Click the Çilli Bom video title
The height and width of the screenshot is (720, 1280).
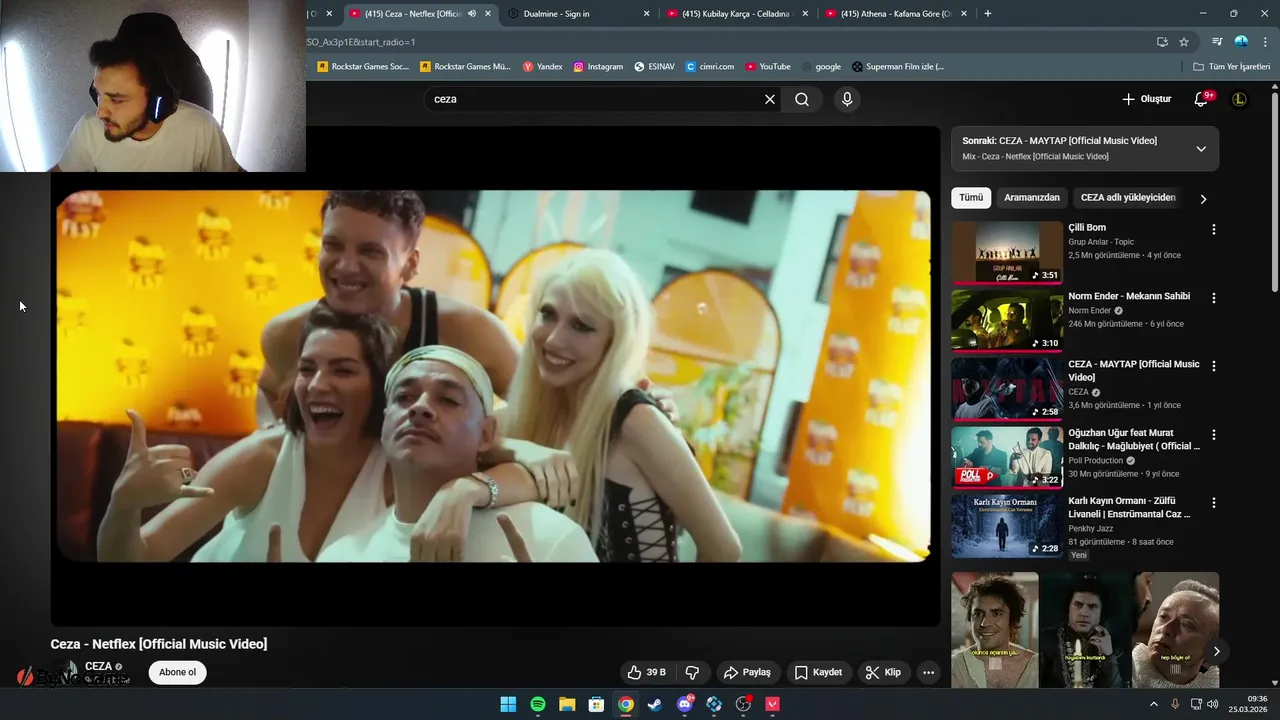tap(1087, 228)
